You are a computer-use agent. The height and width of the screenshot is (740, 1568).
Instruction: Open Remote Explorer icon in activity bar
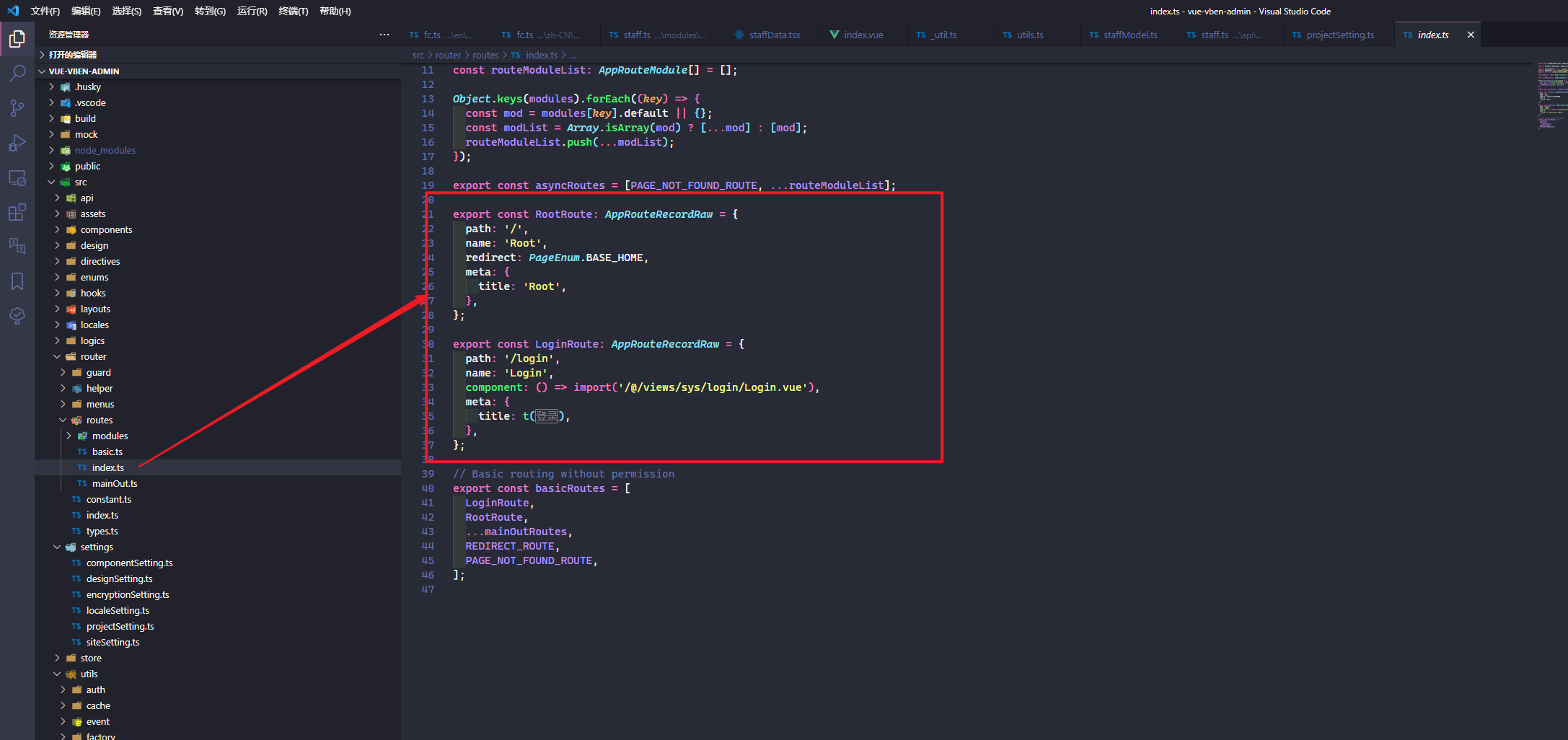click(x=17, y=177)
